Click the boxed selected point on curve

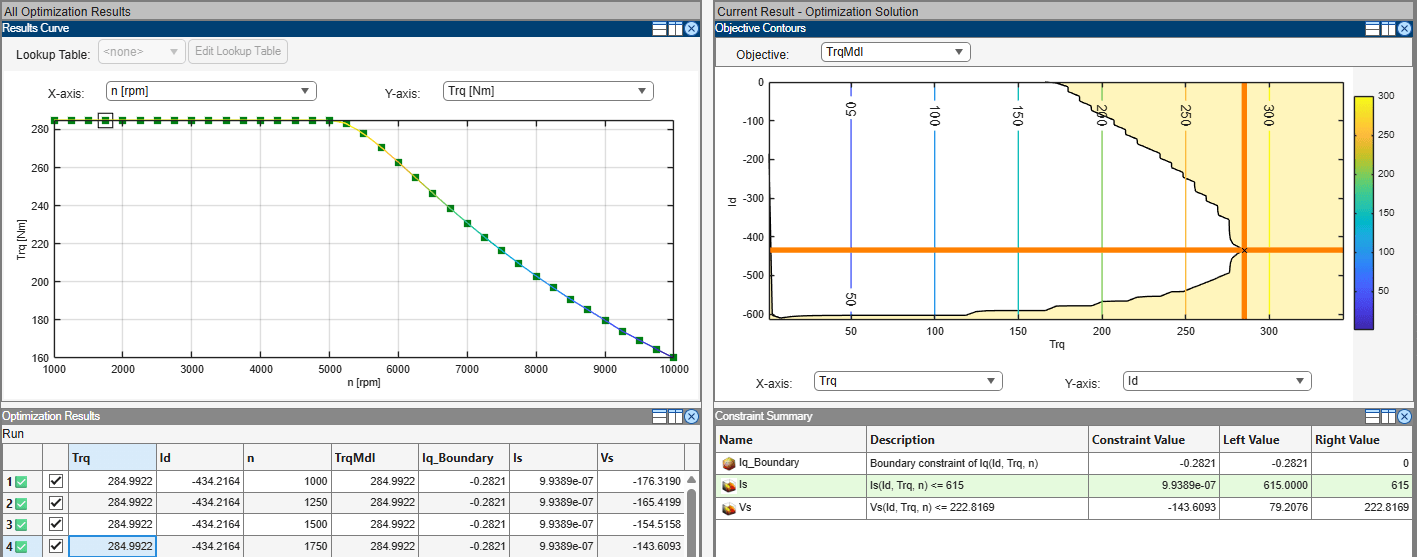105,120
